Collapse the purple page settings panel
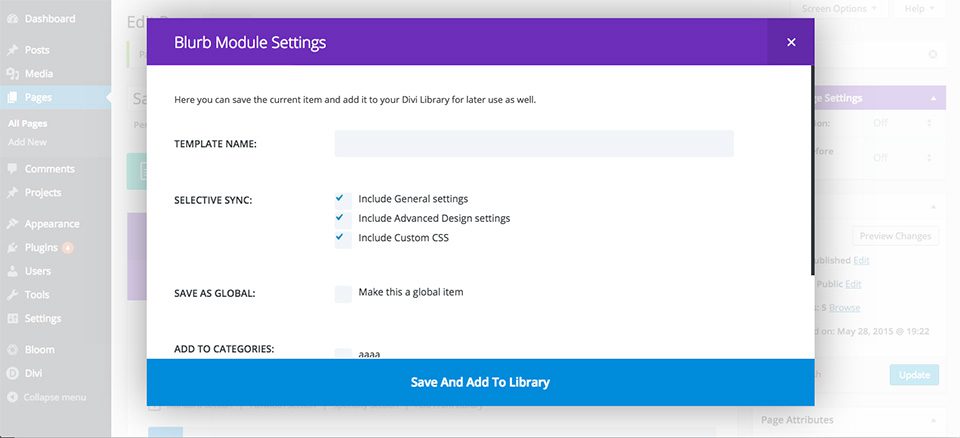The width and height of the screenshot is (960, 438). (x=933, y=98)
